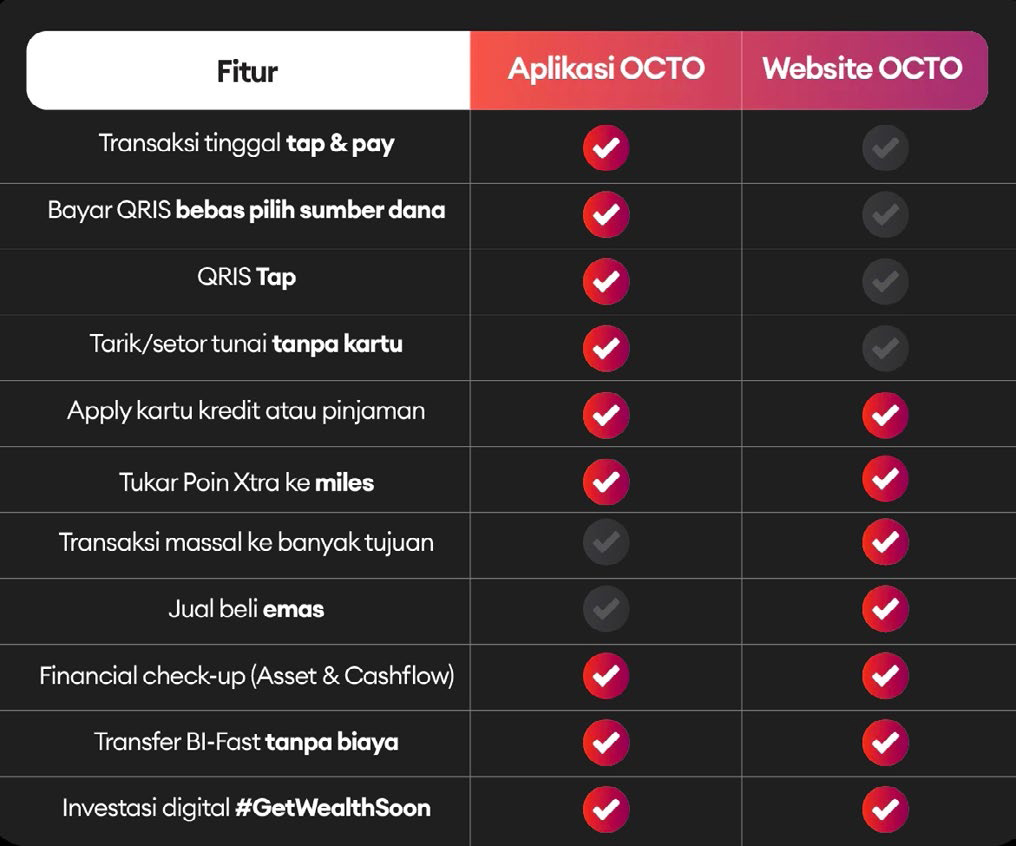Click Transaksi tinggal tap & pay text

point(246,143)
